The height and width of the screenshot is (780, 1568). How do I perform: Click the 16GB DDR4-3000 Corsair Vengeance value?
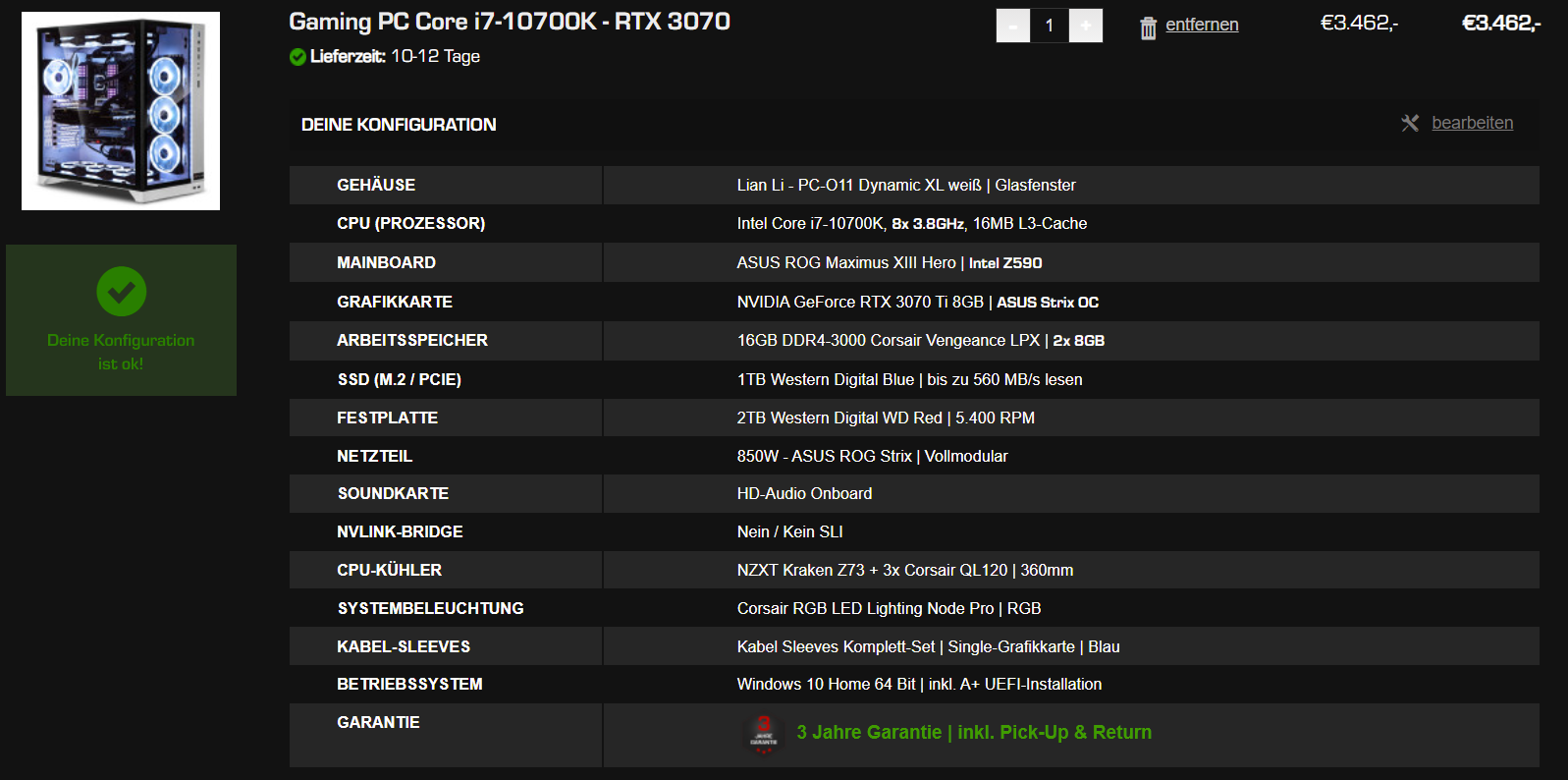click(x=921, y=340)
